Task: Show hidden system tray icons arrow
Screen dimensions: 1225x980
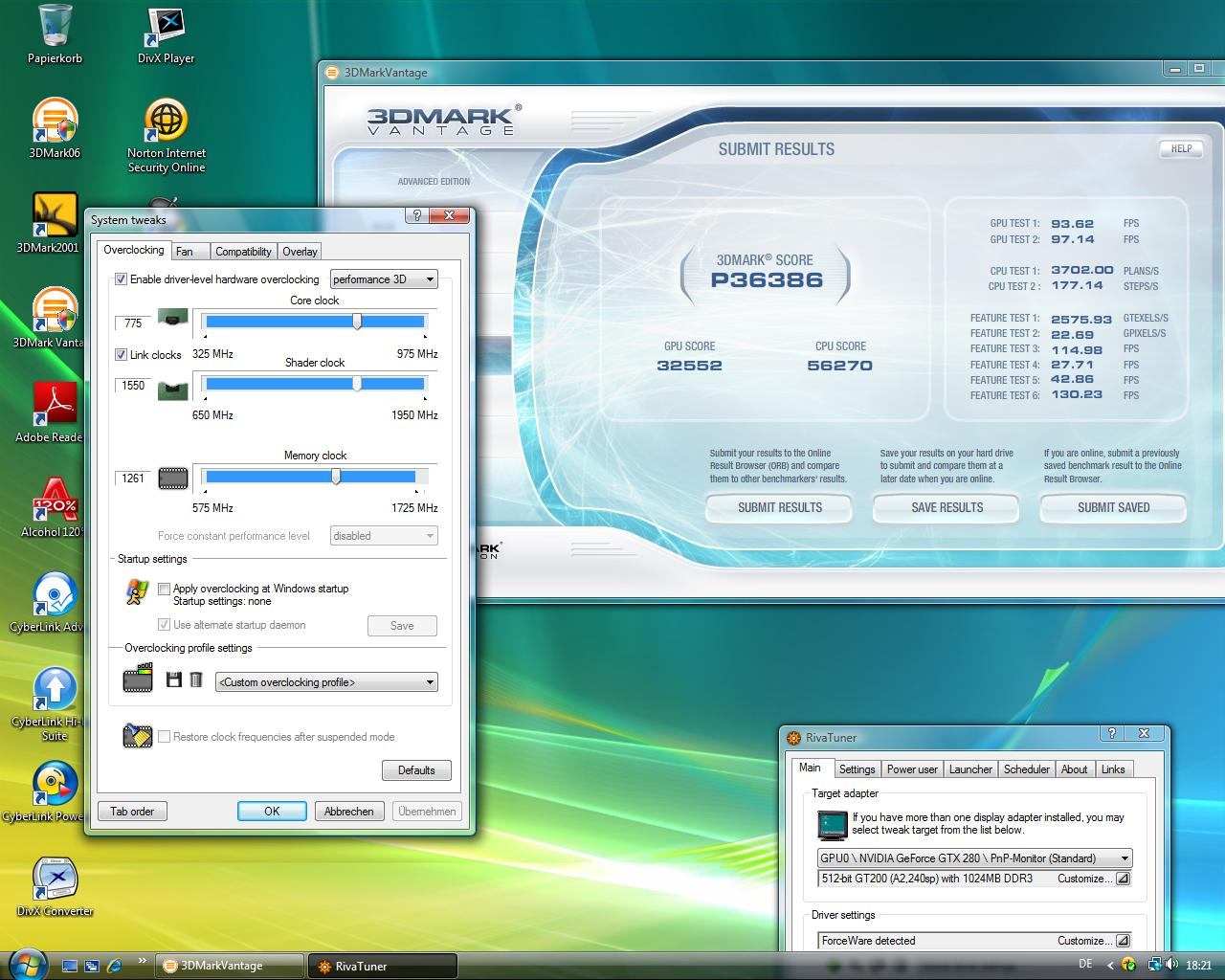Action: tap(1110, 966)
